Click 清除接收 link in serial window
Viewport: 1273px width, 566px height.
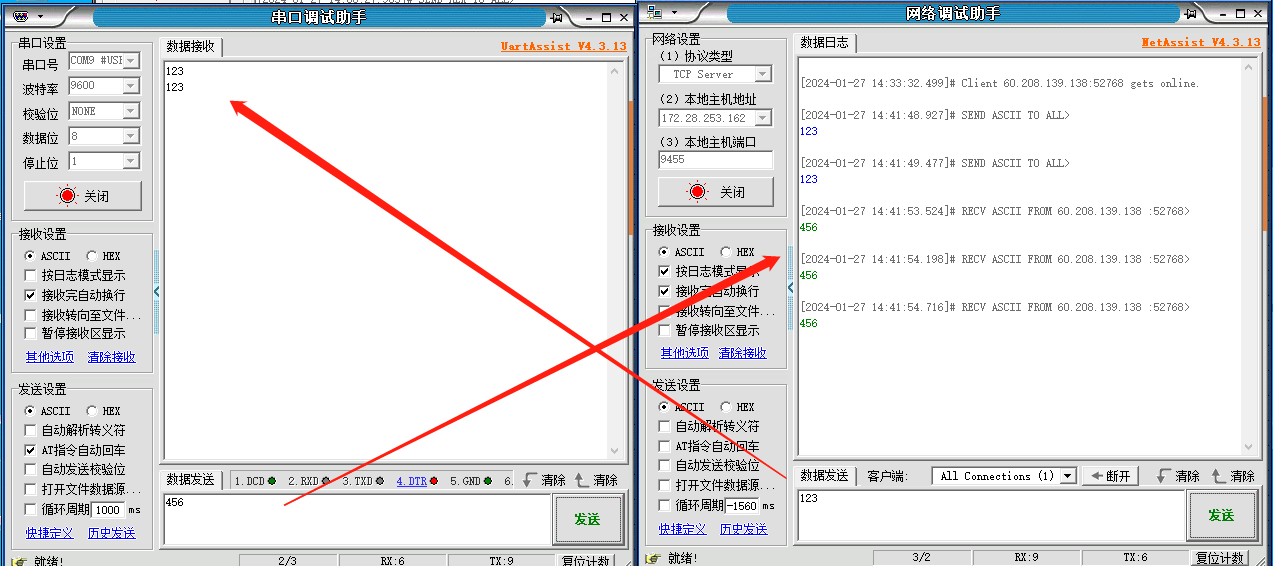click(111, 357)
